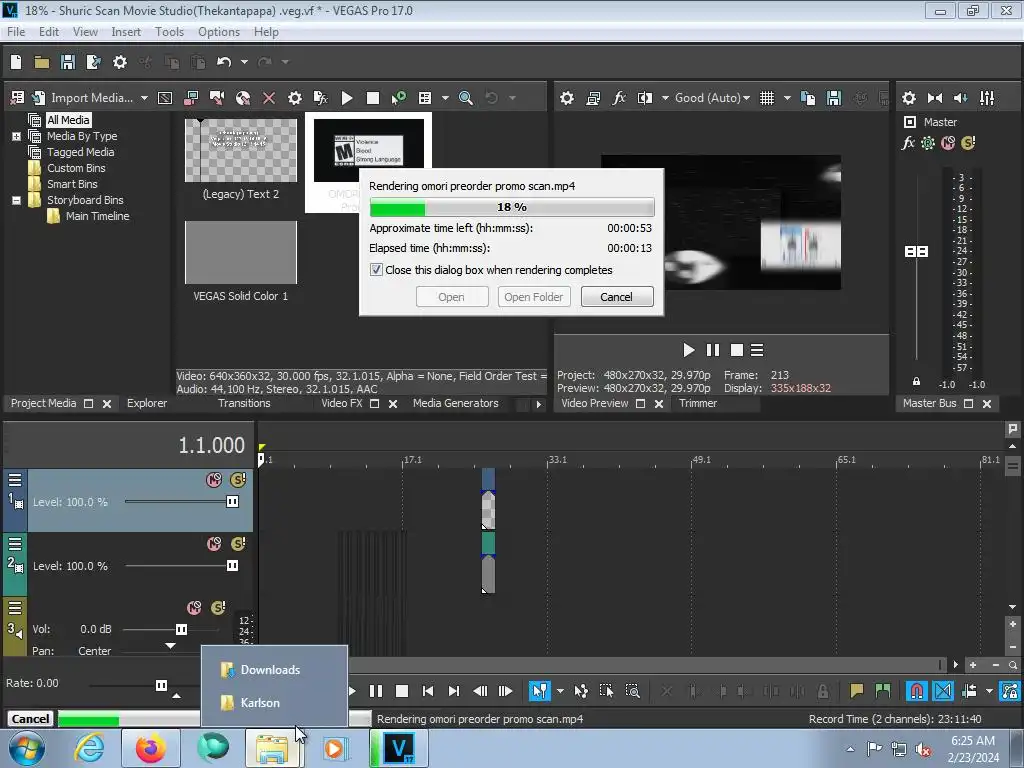Cancel the render in the progress dialog

[616, 296]
